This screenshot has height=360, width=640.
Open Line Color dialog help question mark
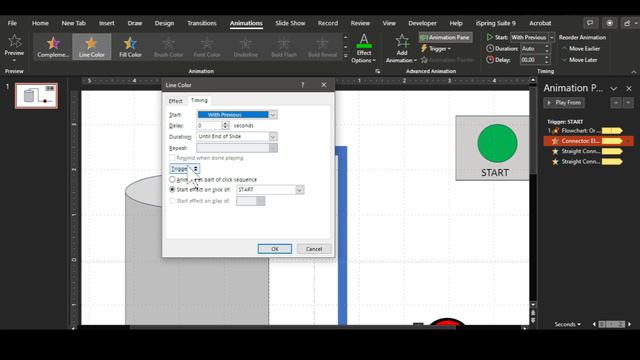tap(302, 85)
